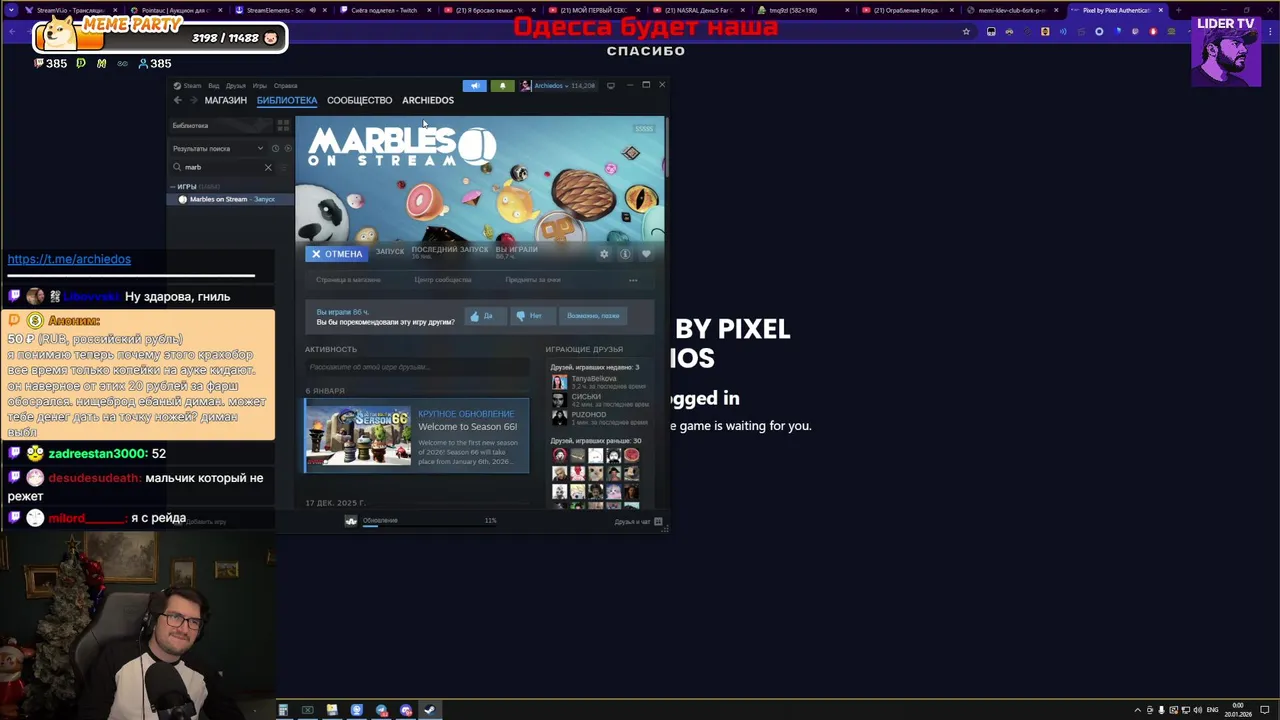The height and width of the screenshot is (720, 1280).
Task: Open the Друзья menu
Action: coord(236,86)
